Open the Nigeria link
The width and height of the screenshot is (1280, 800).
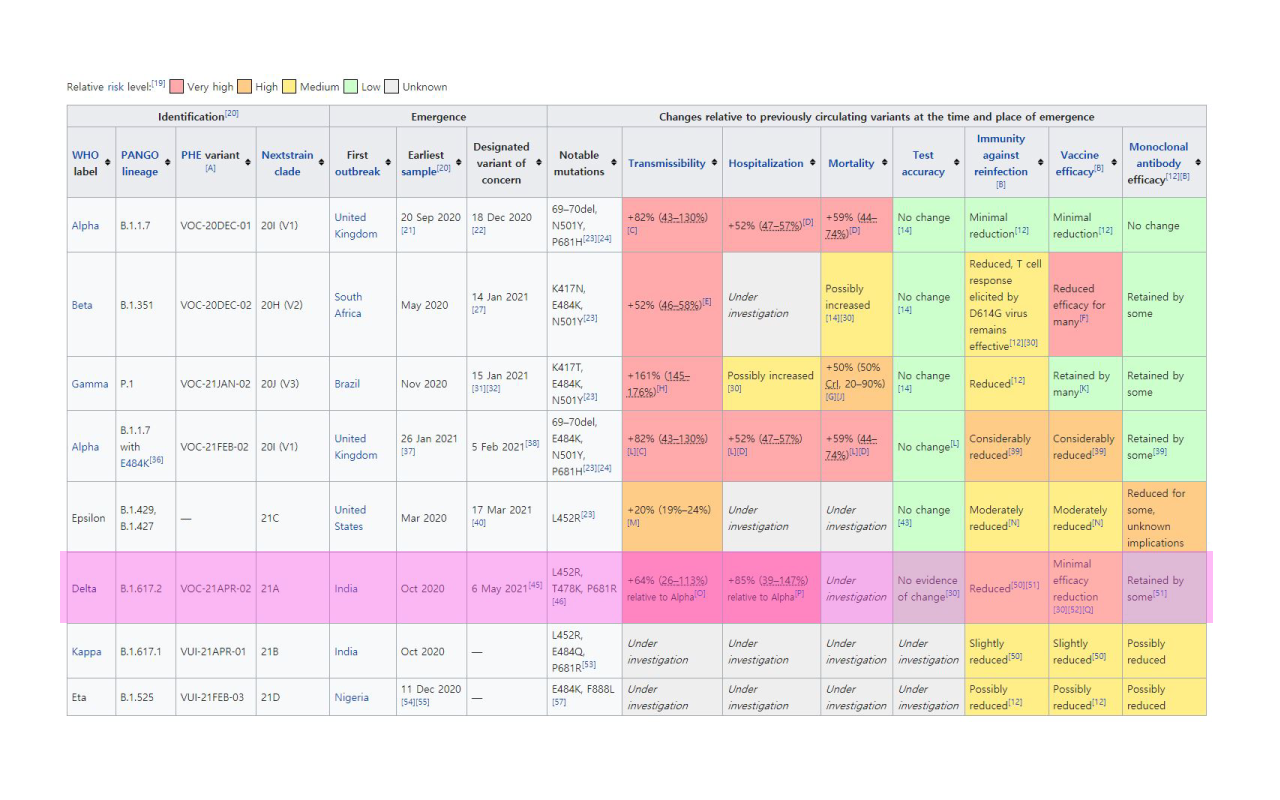click(351, 697)
